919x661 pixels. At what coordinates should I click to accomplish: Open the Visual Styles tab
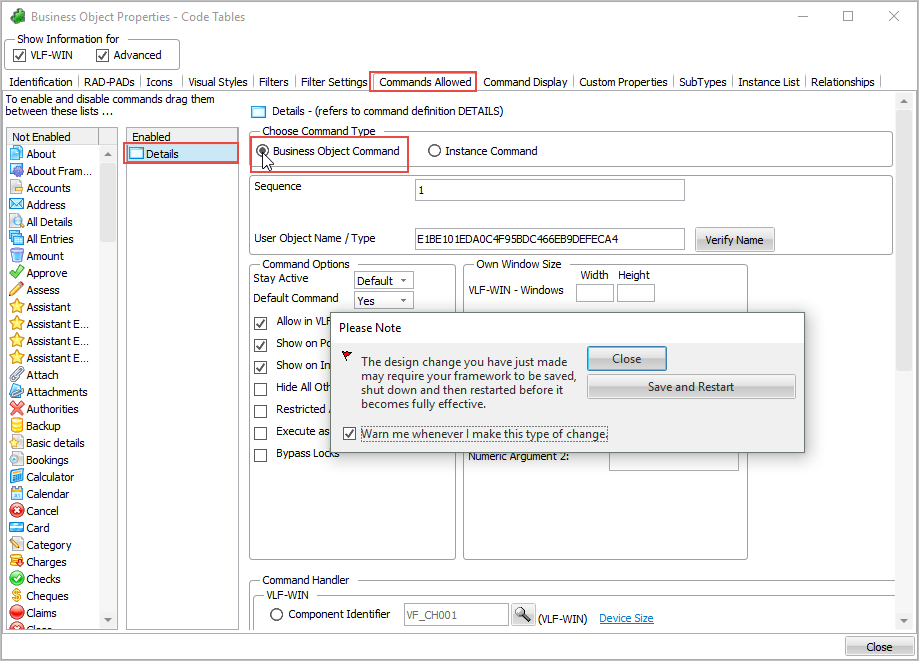point(217,82)
